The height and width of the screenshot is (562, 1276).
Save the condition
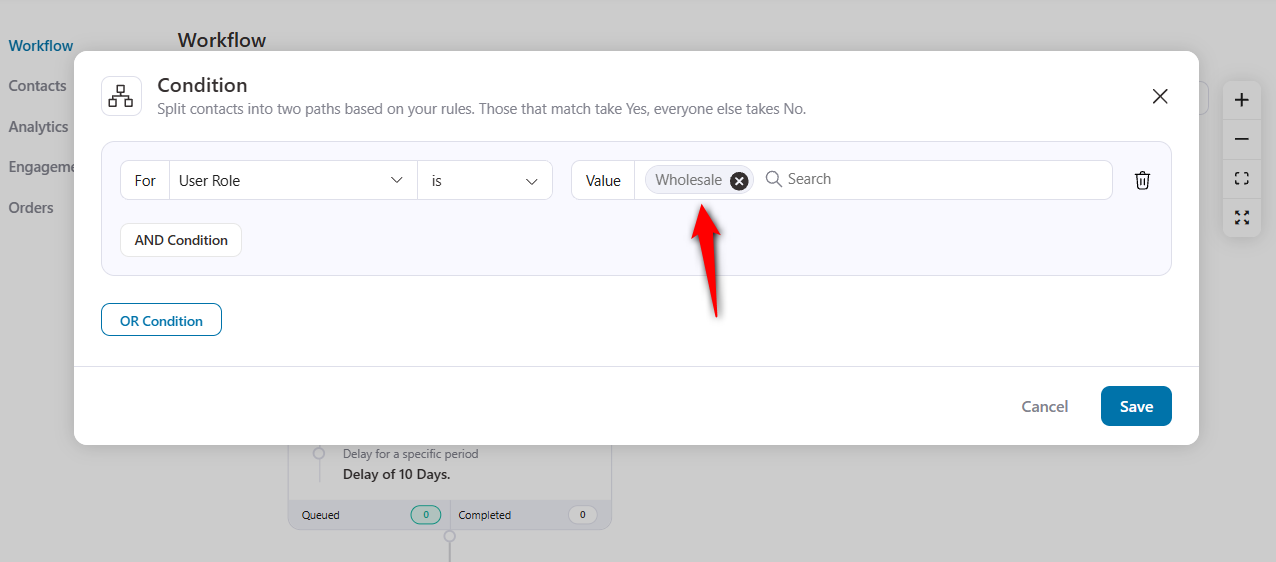(1136, 406)
